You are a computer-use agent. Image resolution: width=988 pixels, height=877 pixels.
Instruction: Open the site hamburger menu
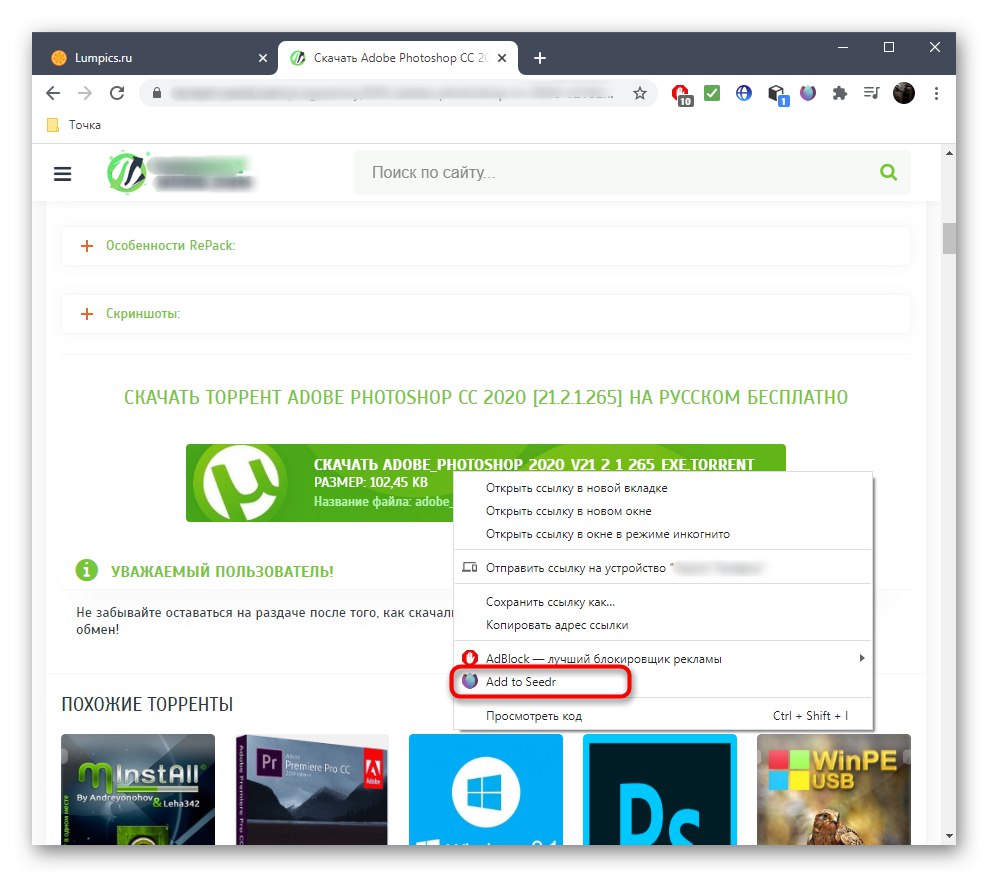point(62,173)
